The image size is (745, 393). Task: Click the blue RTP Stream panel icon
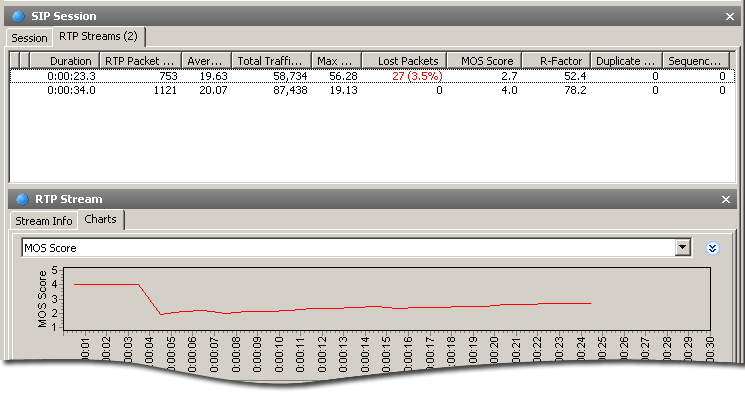(x=22, y=199)
